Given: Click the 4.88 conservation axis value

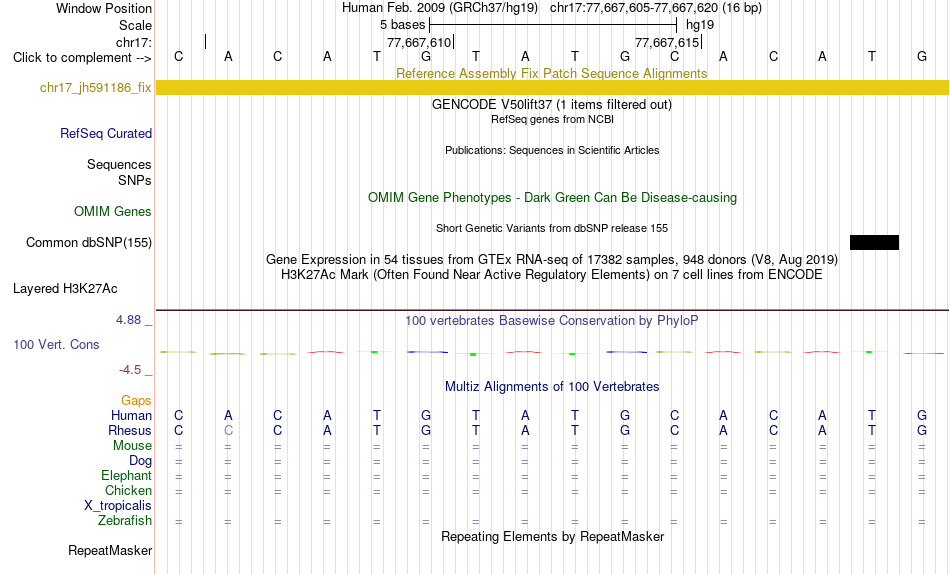Looking at the screenshot, I should point(128,320).
